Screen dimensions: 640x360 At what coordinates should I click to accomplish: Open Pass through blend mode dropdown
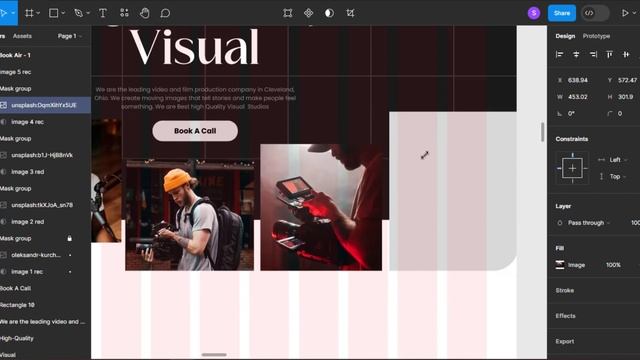coord(589,223)
